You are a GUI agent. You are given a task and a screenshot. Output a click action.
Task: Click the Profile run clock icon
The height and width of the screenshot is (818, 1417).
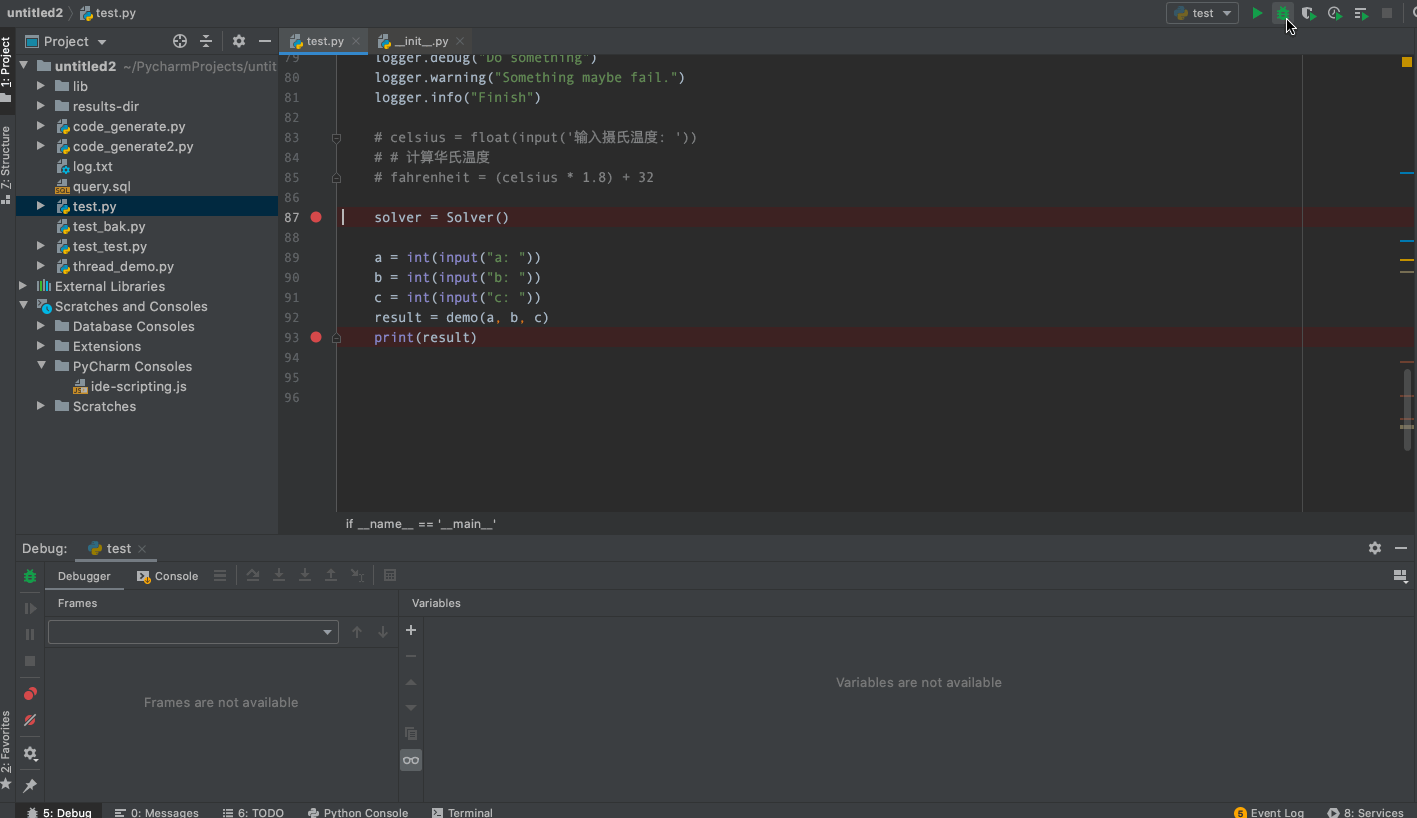click(x=1334, y=13)
